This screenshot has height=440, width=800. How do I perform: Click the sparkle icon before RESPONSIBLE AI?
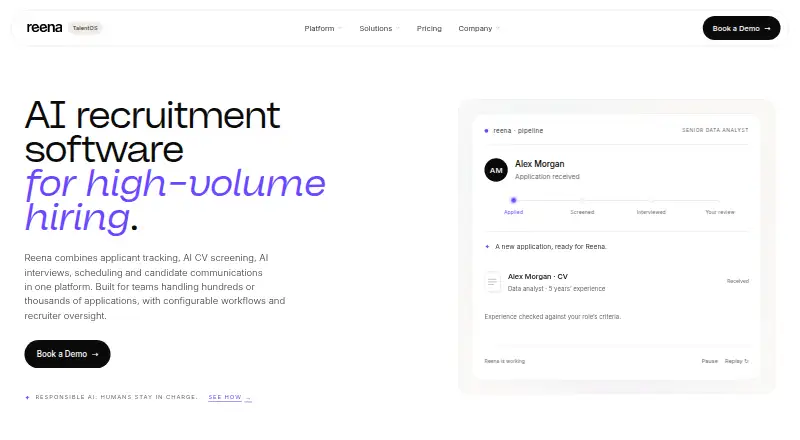(x=28, y=397)
